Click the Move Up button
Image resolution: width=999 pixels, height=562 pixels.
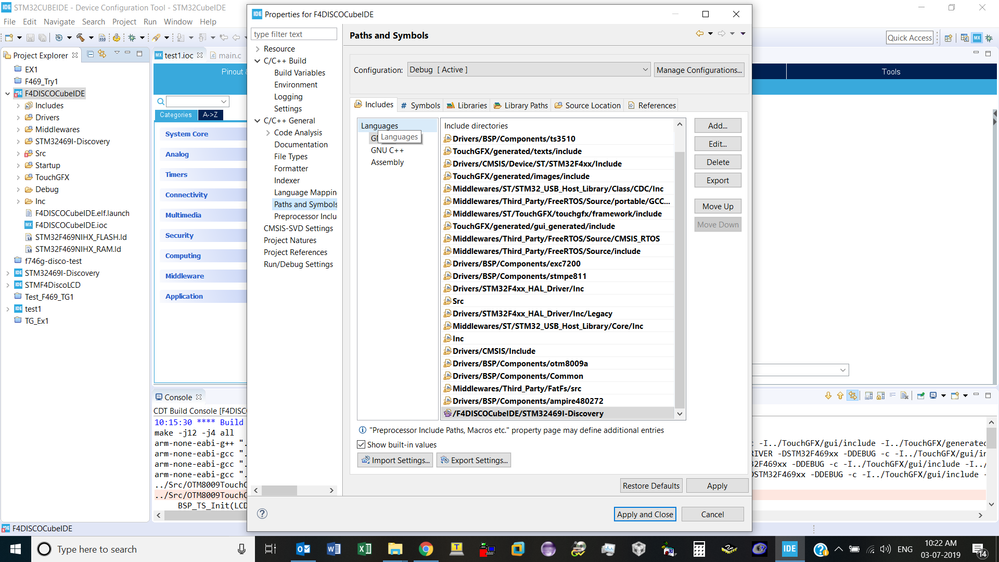click(717, 206)
